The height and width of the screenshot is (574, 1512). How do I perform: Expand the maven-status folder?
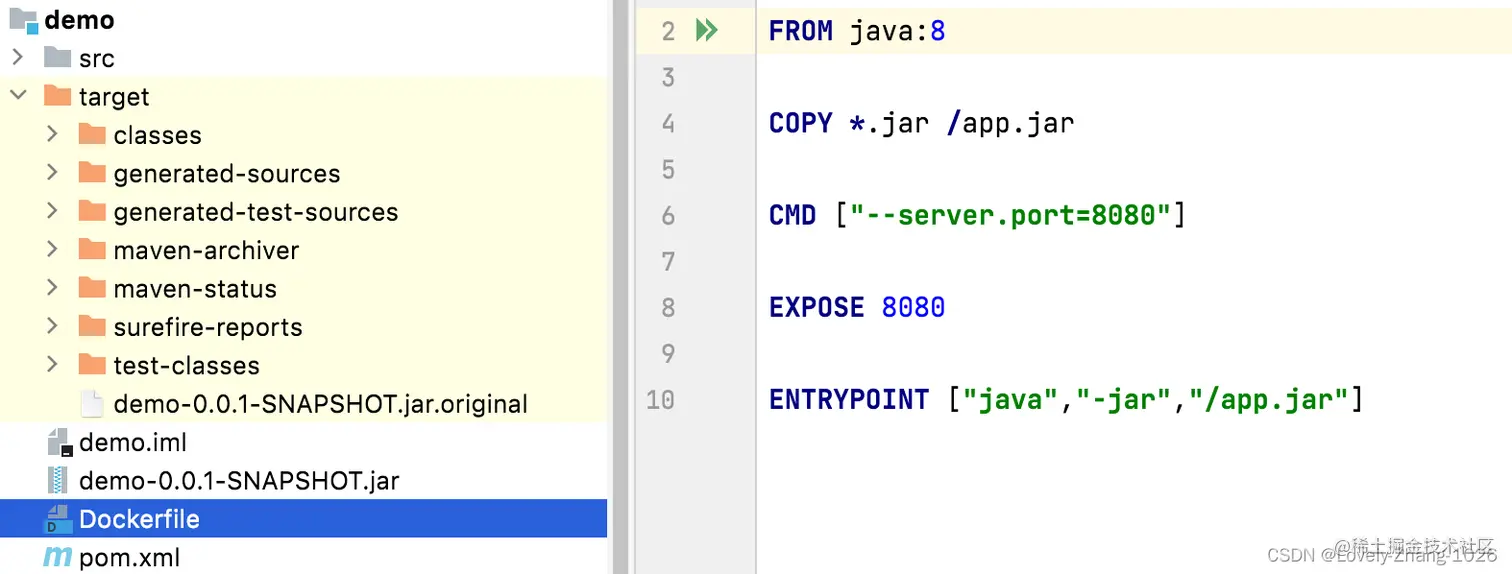52,288
